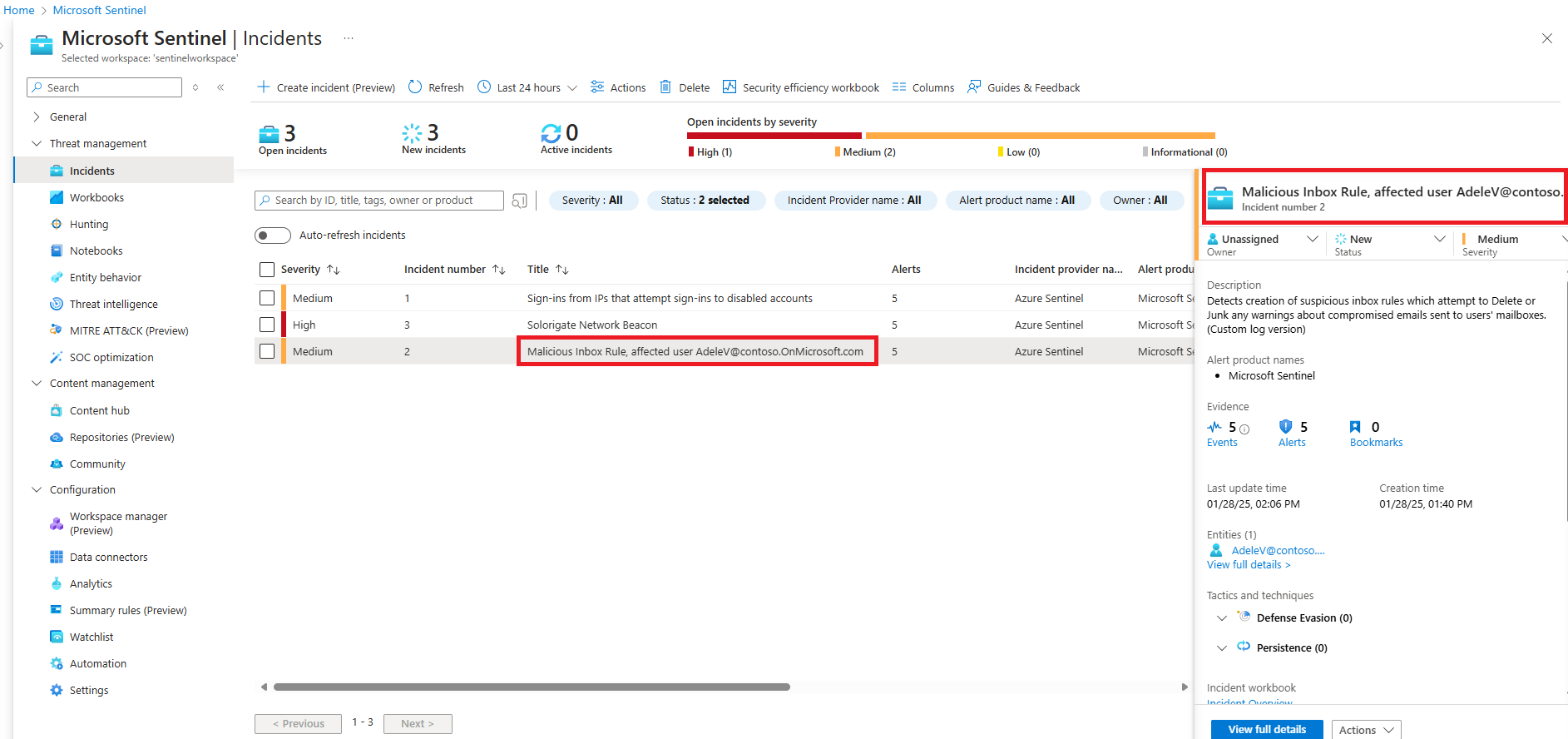
Task: Open Workbooks icon in sidebar
Action: click(57, 197)
